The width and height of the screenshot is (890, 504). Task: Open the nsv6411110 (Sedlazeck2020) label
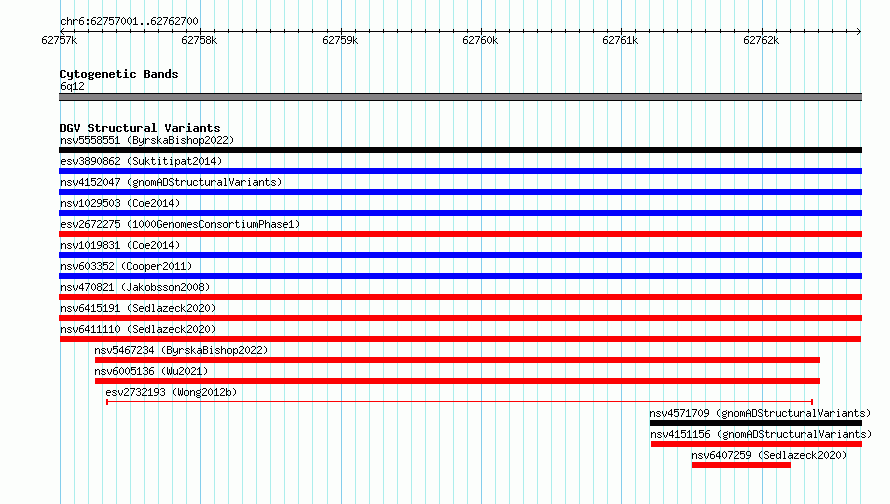138,329
